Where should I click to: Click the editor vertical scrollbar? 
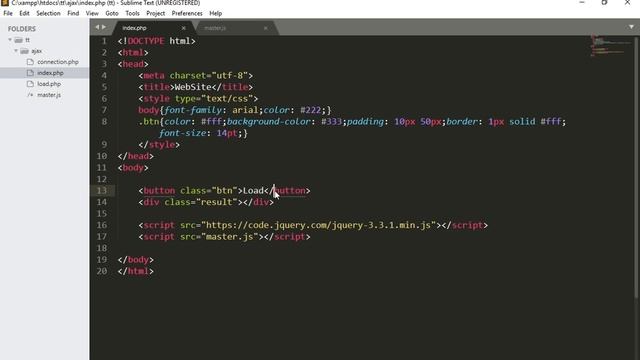coord(637,167)
